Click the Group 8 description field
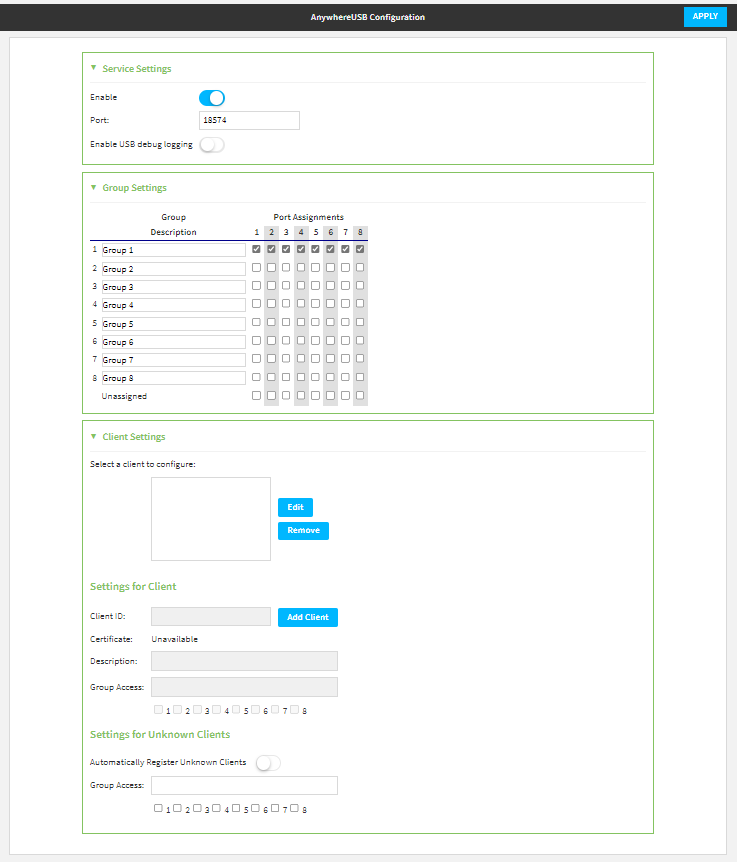Image resolution: width=737 pixels, height=862 pixels. coord(173,378)
